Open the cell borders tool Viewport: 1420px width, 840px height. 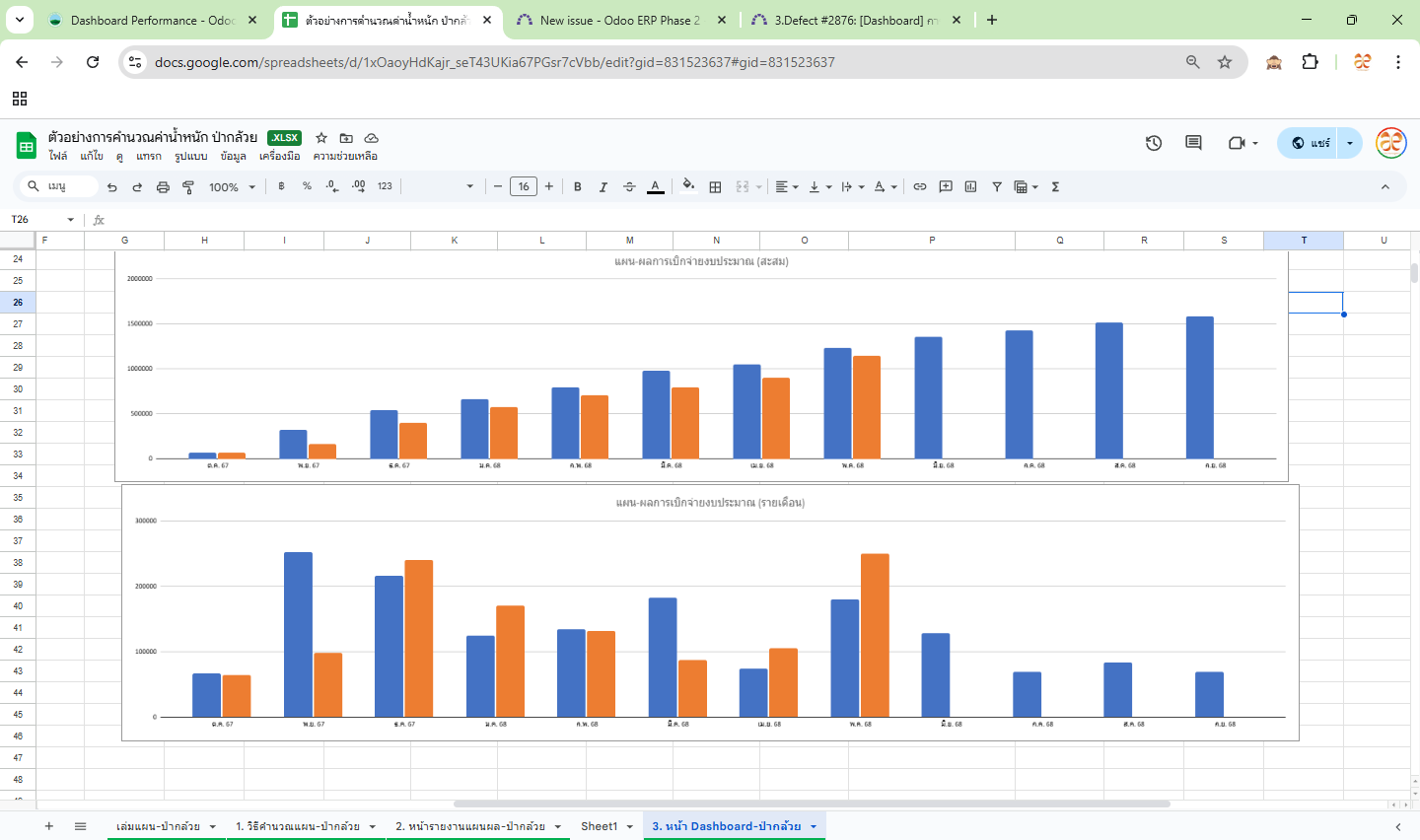pos(716,187)
